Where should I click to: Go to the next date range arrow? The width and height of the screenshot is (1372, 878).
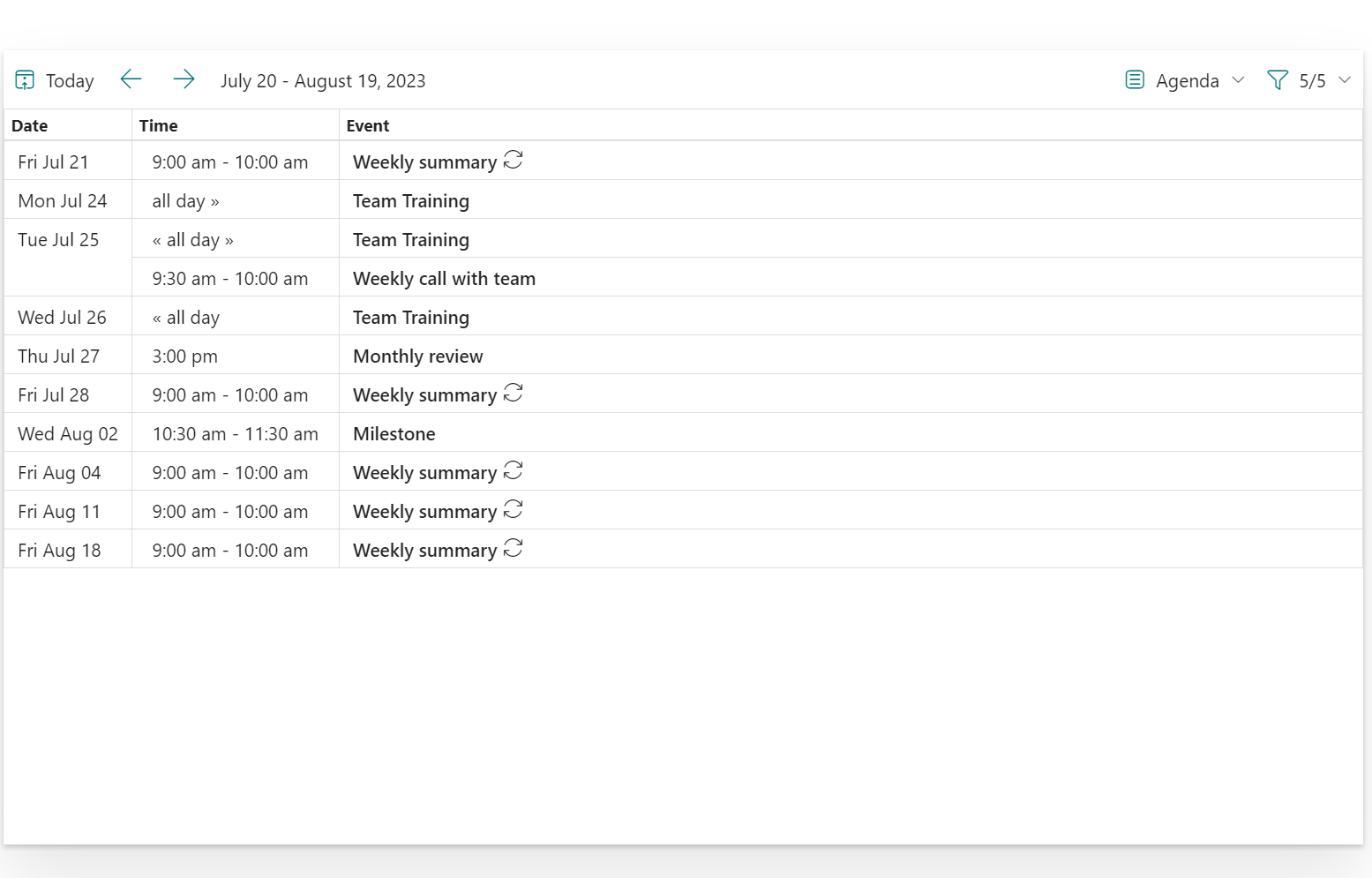pos(184,79)
